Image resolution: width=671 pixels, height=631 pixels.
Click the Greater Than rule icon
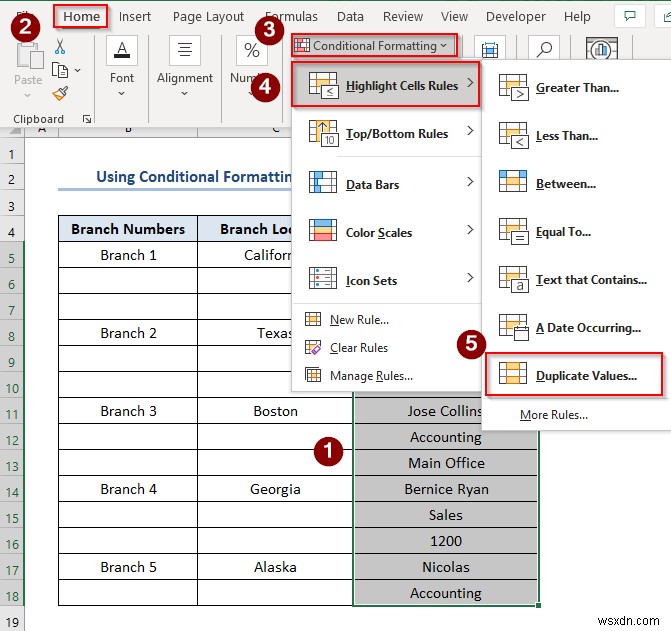(x=514, y=88)
